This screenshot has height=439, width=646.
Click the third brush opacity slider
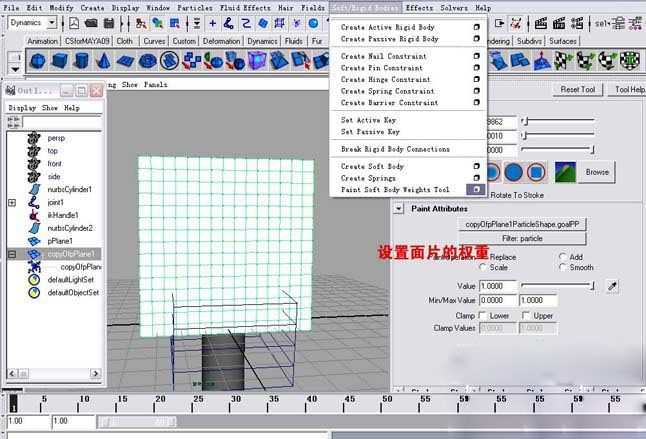(557, 149)
